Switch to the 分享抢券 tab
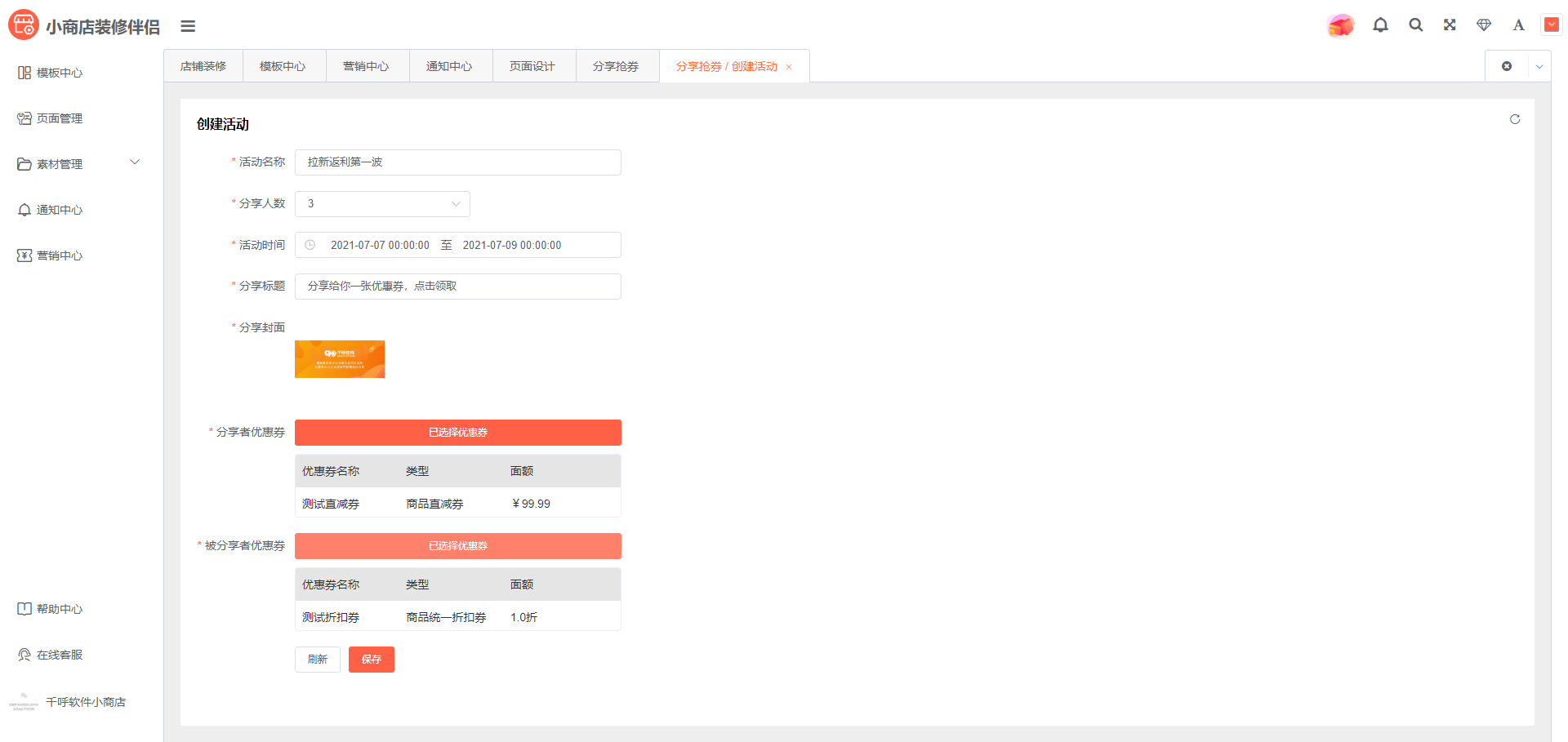This screenshot has height=742, width=1568. [x=616, y=66]
